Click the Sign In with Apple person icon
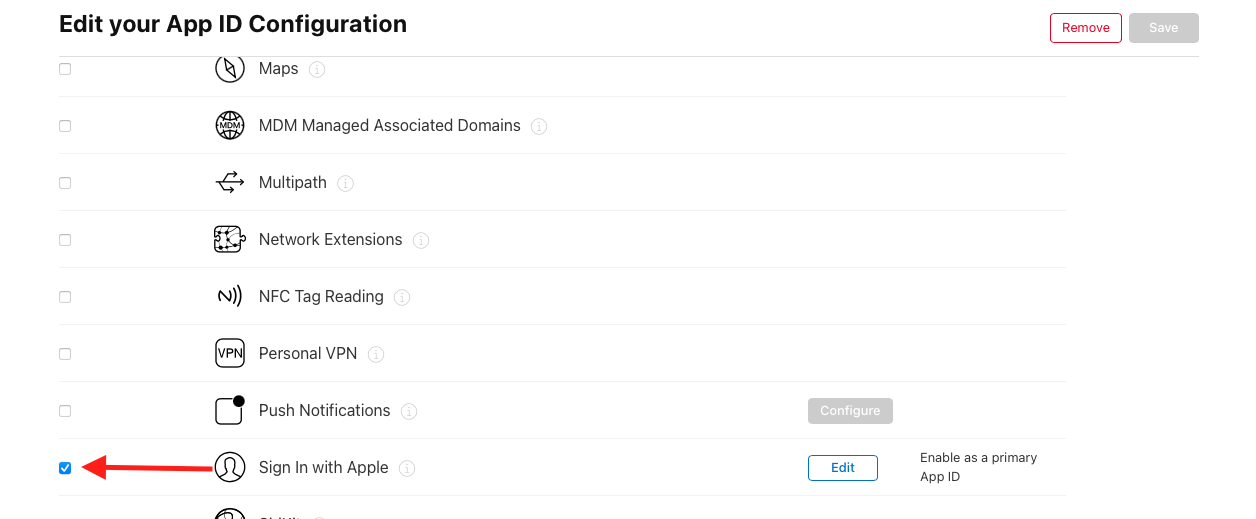 [230, 467]
